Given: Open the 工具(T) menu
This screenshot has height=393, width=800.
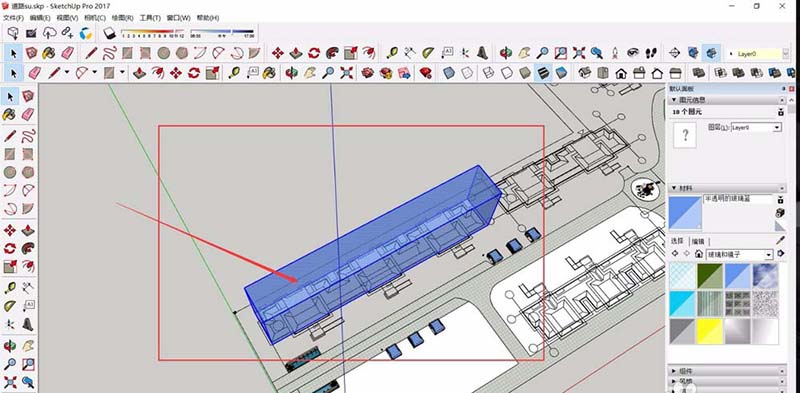Looking at the screenshot, I should 150,18.
